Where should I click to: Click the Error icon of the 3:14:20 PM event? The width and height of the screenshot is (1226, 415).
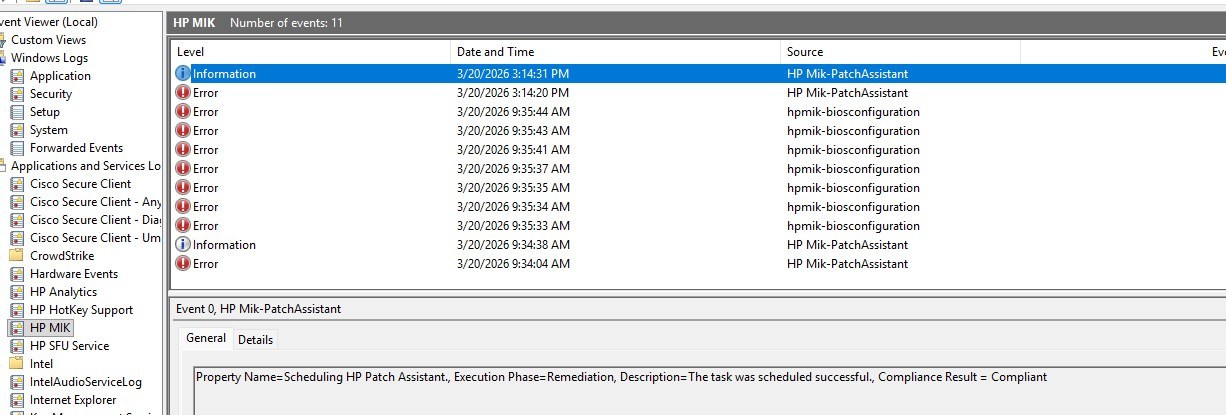[182, 93]
